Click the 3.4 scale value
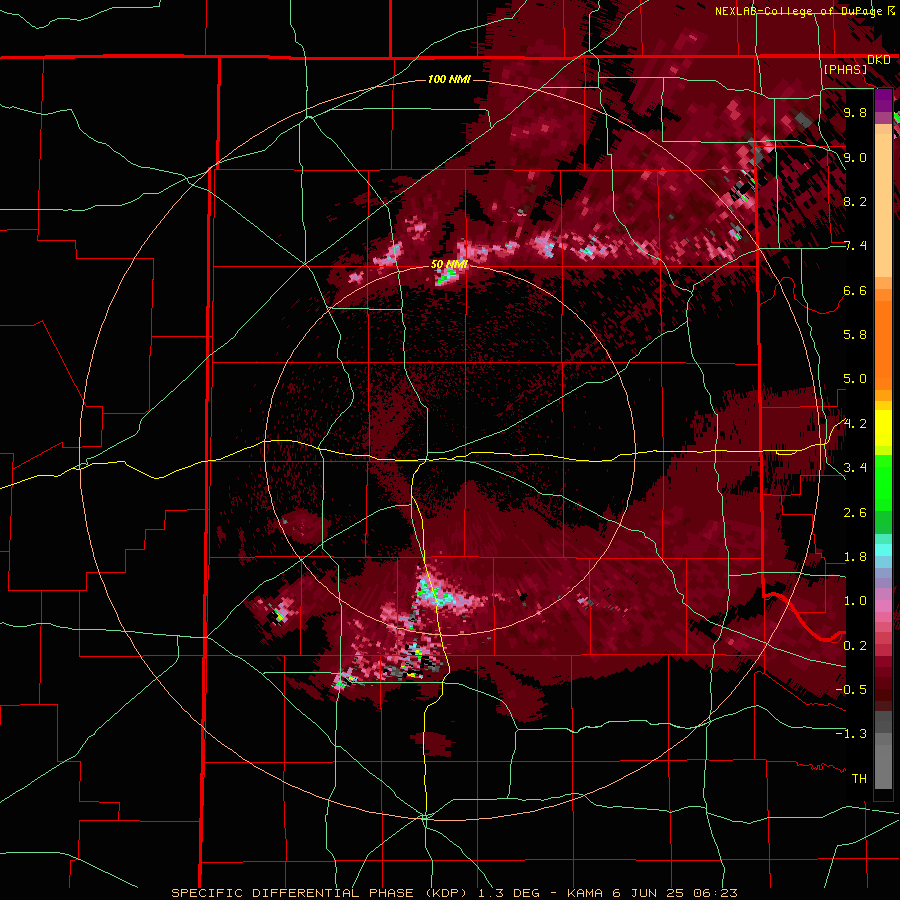This screenshot has width=900, height=900. pyautogui.click(x=855, y=468)
